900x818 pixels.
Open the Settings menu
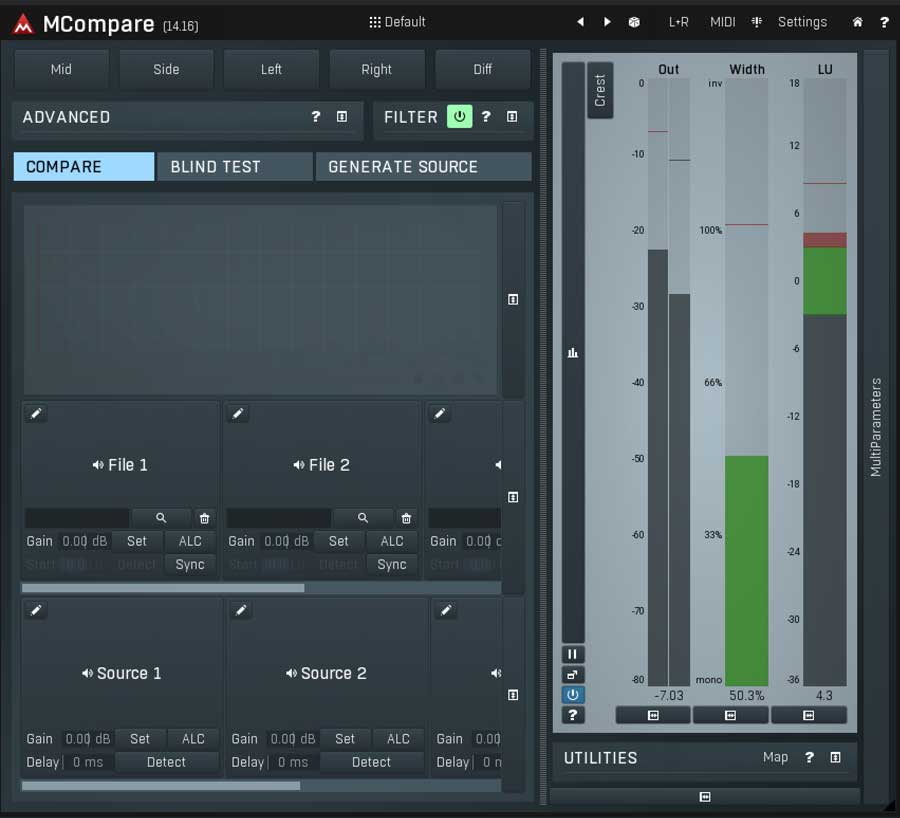pos(802,22)
